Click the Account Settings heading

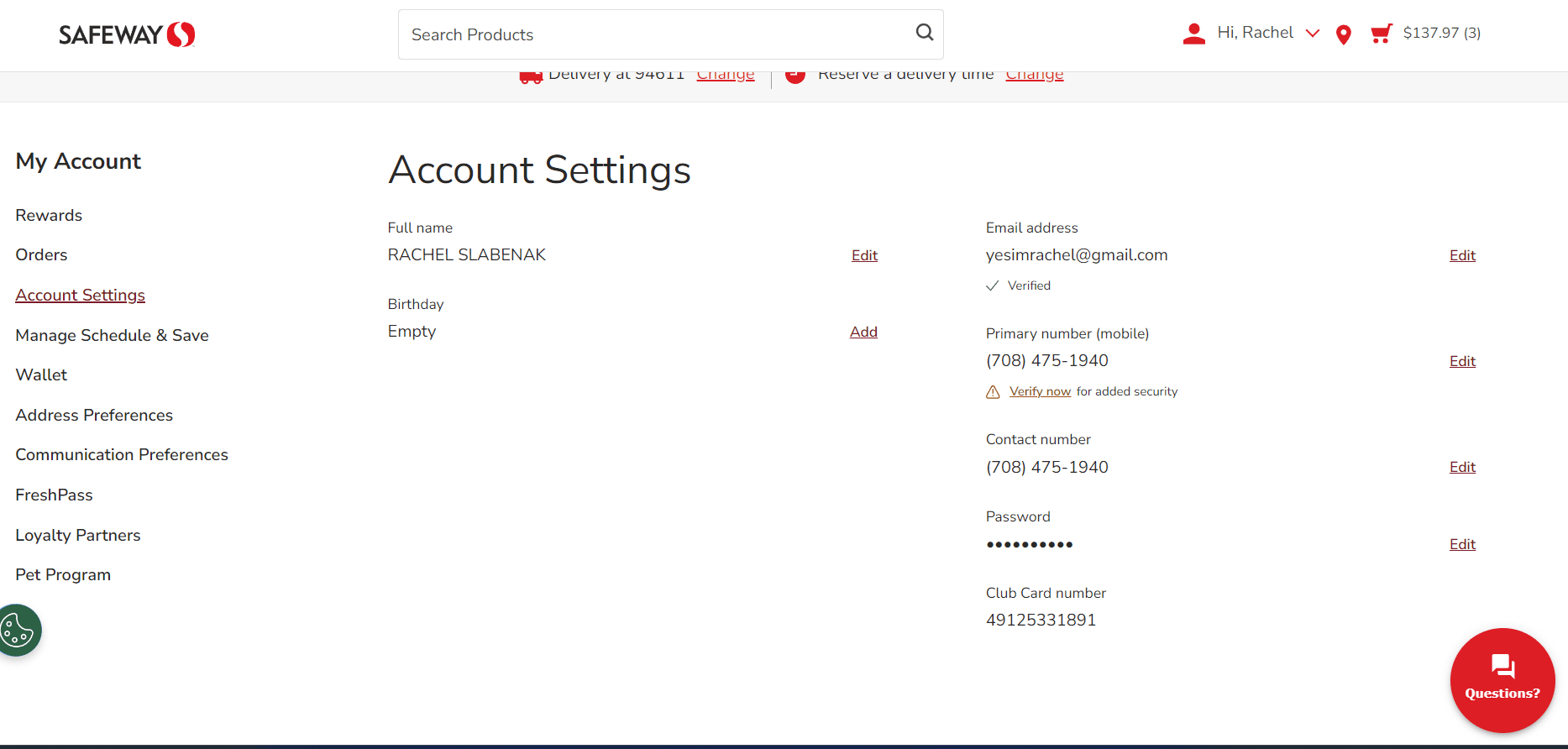pos(540,170)
